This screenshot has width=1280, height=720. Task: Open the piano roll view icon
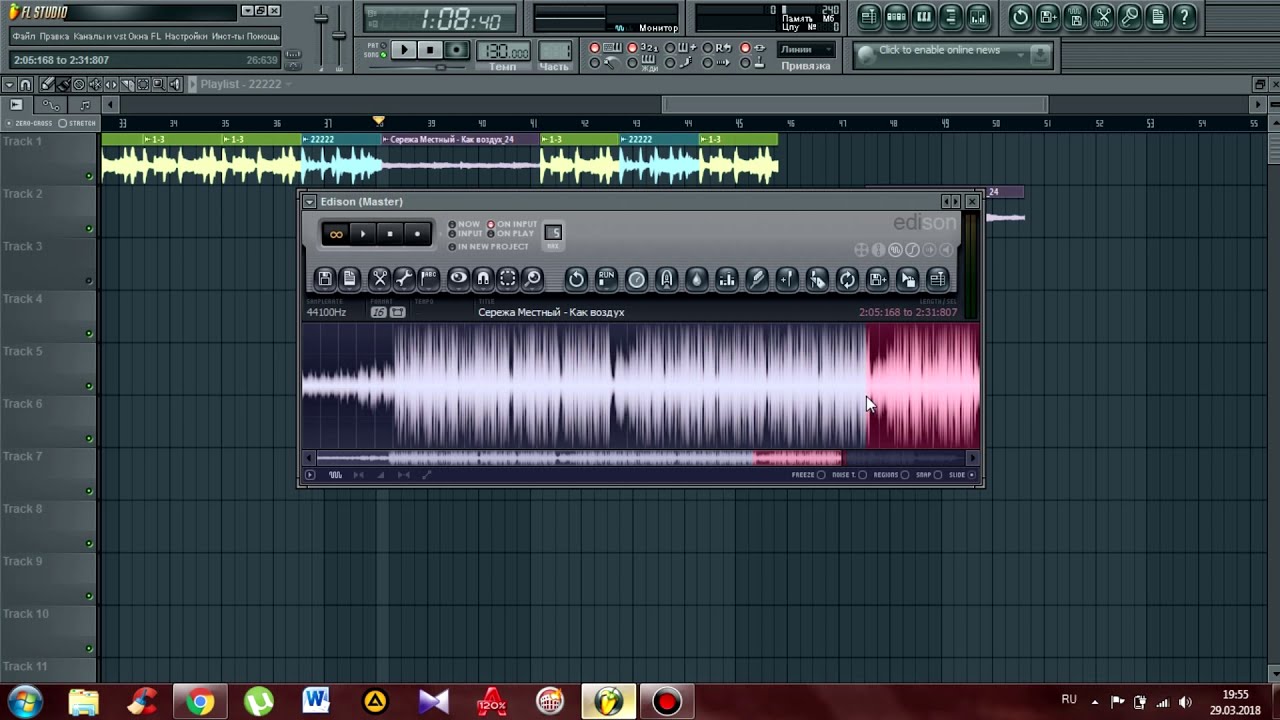tap(924, 17)
